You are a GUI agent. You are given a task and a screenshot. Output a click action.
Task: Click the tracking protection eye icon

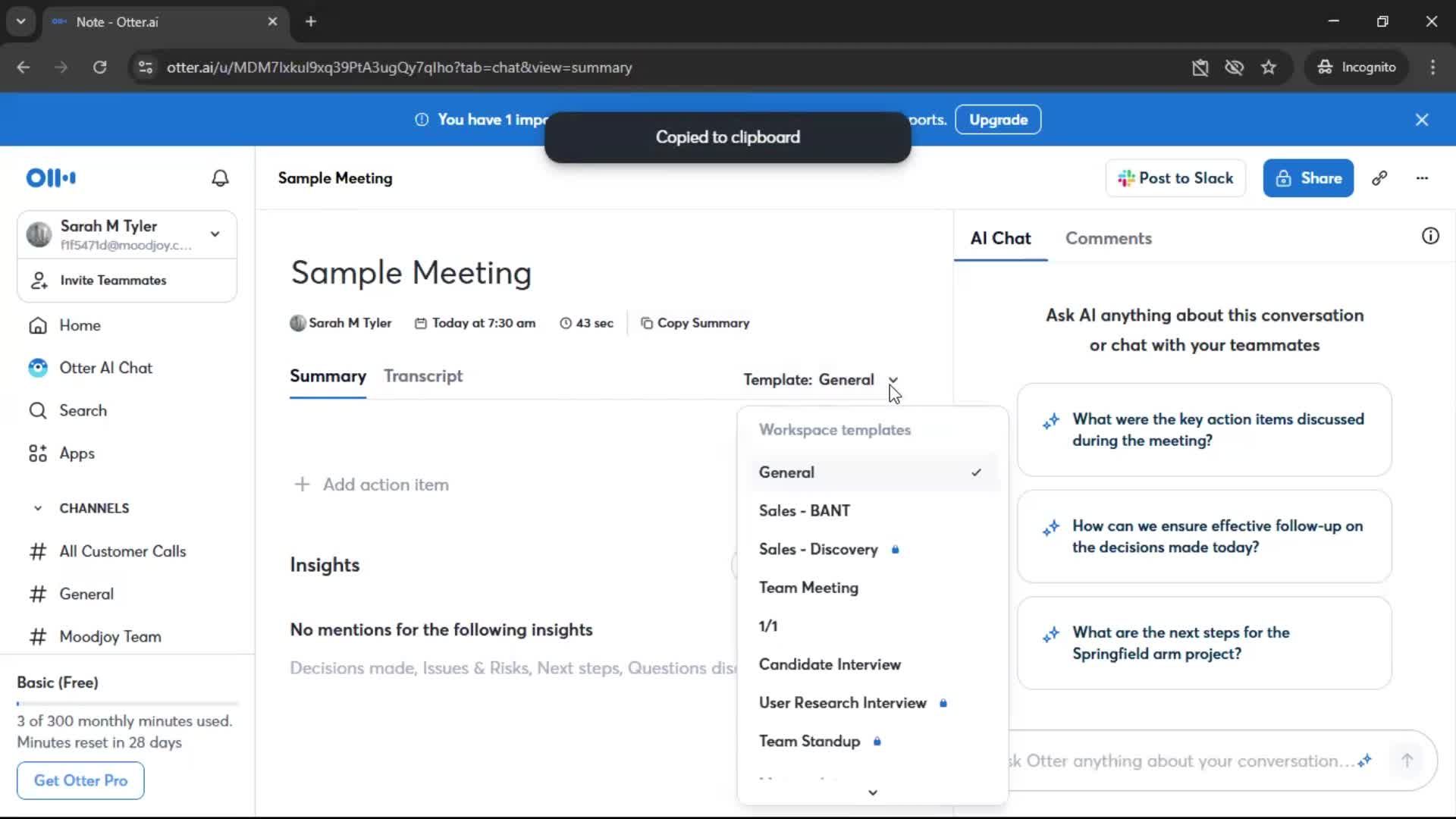click(1234, 67)
